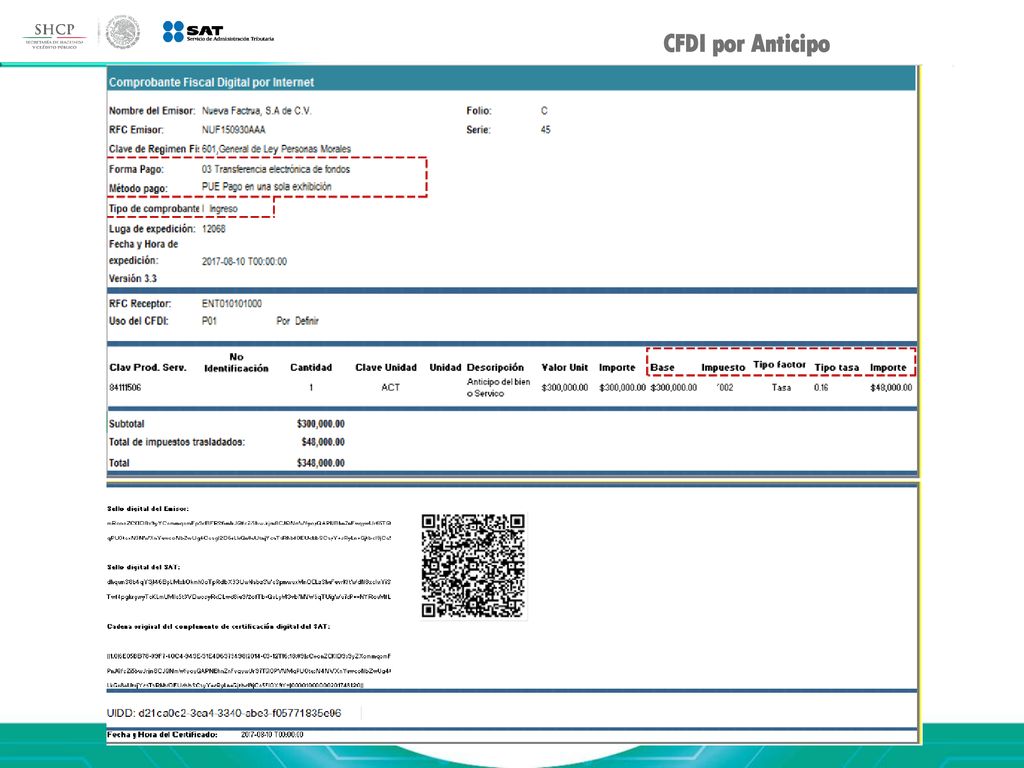Select receiver RFC ENT010101000
This screenshot has height=768, width=1024.
[232, 304]
